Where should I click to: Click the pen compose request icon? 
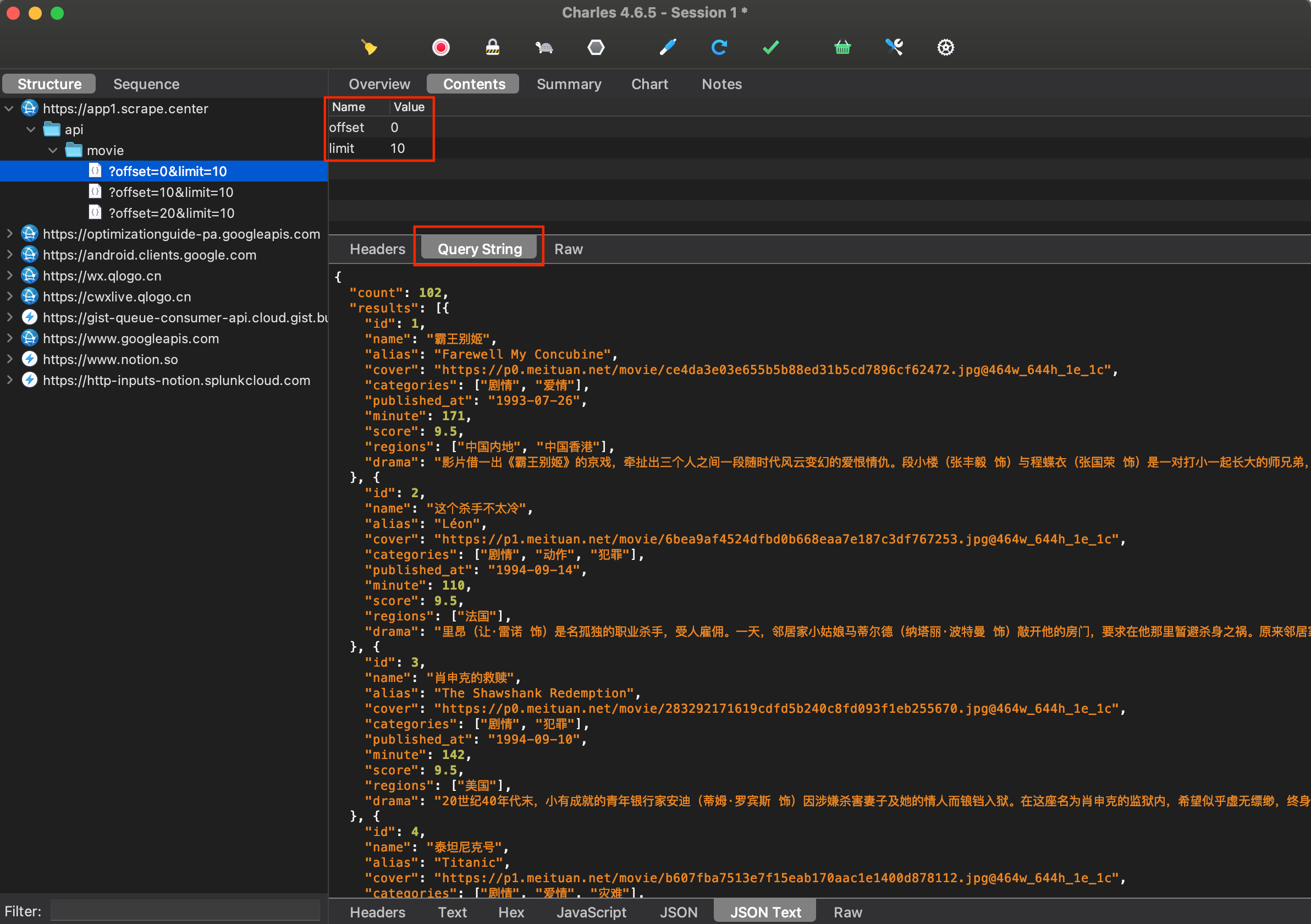point(668,47)
